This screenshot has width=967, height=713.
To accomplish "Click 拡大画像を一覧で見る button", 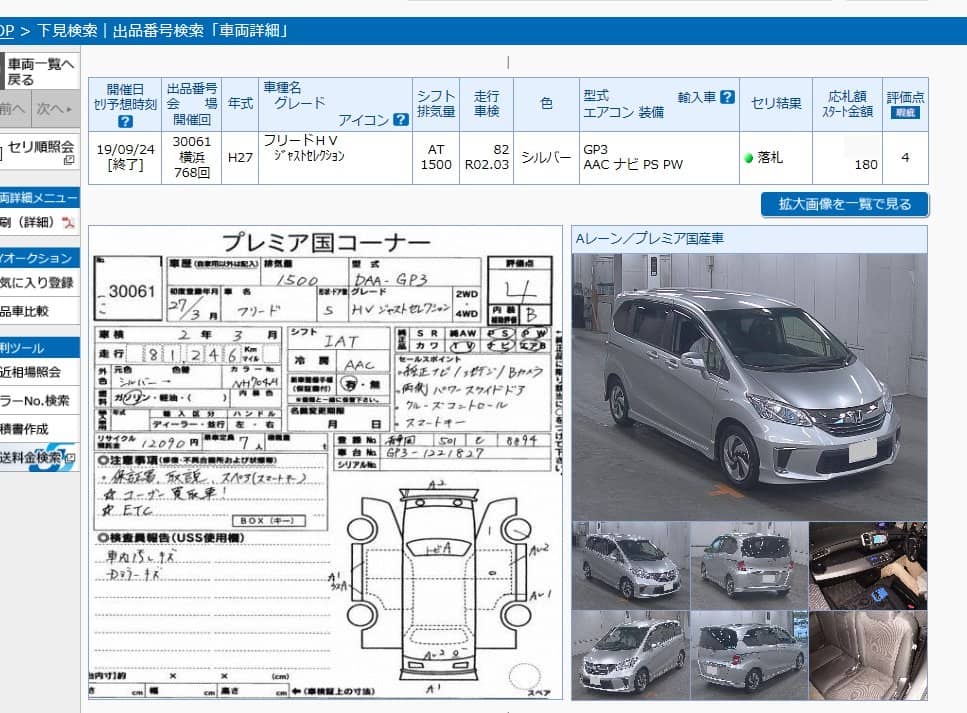I will click(844, 204).
